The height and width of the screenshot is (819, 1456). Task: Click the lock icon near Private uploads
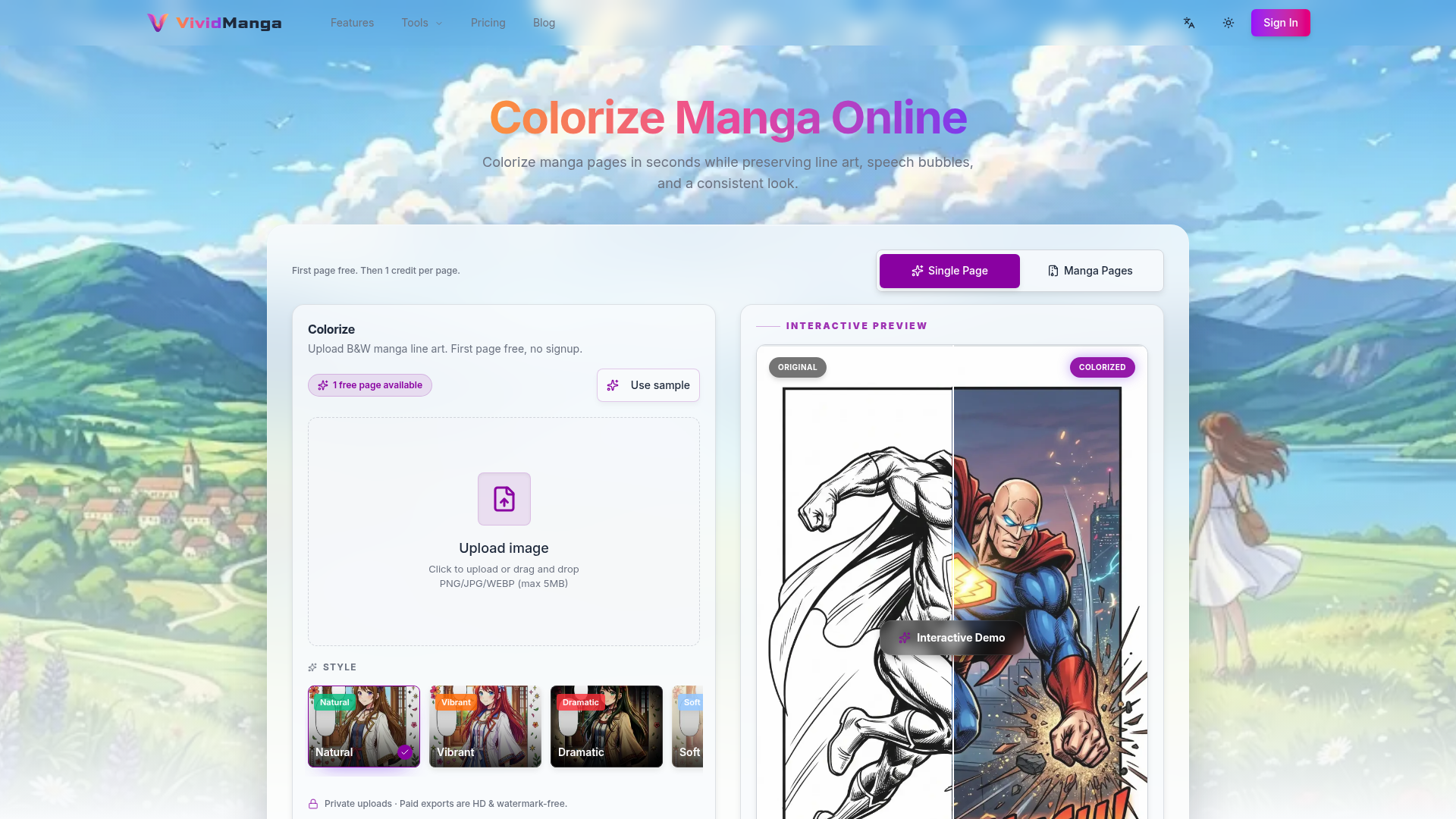tap(313, 804)
